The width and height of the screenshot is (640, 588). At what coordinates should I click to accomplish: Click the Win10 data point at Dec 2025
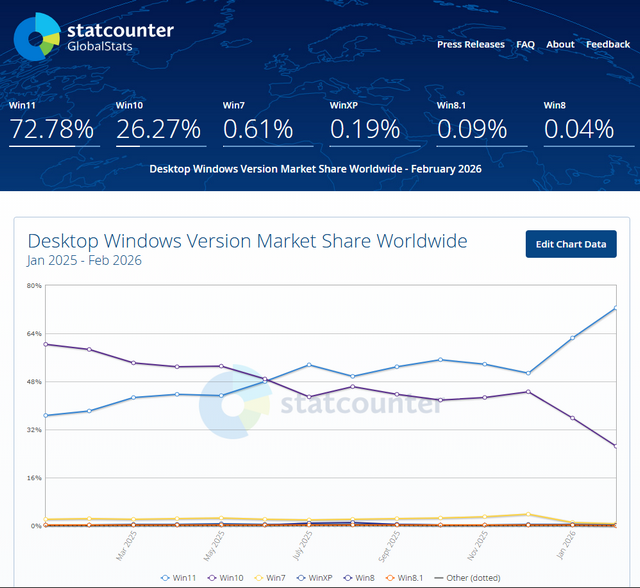point(528,392)
